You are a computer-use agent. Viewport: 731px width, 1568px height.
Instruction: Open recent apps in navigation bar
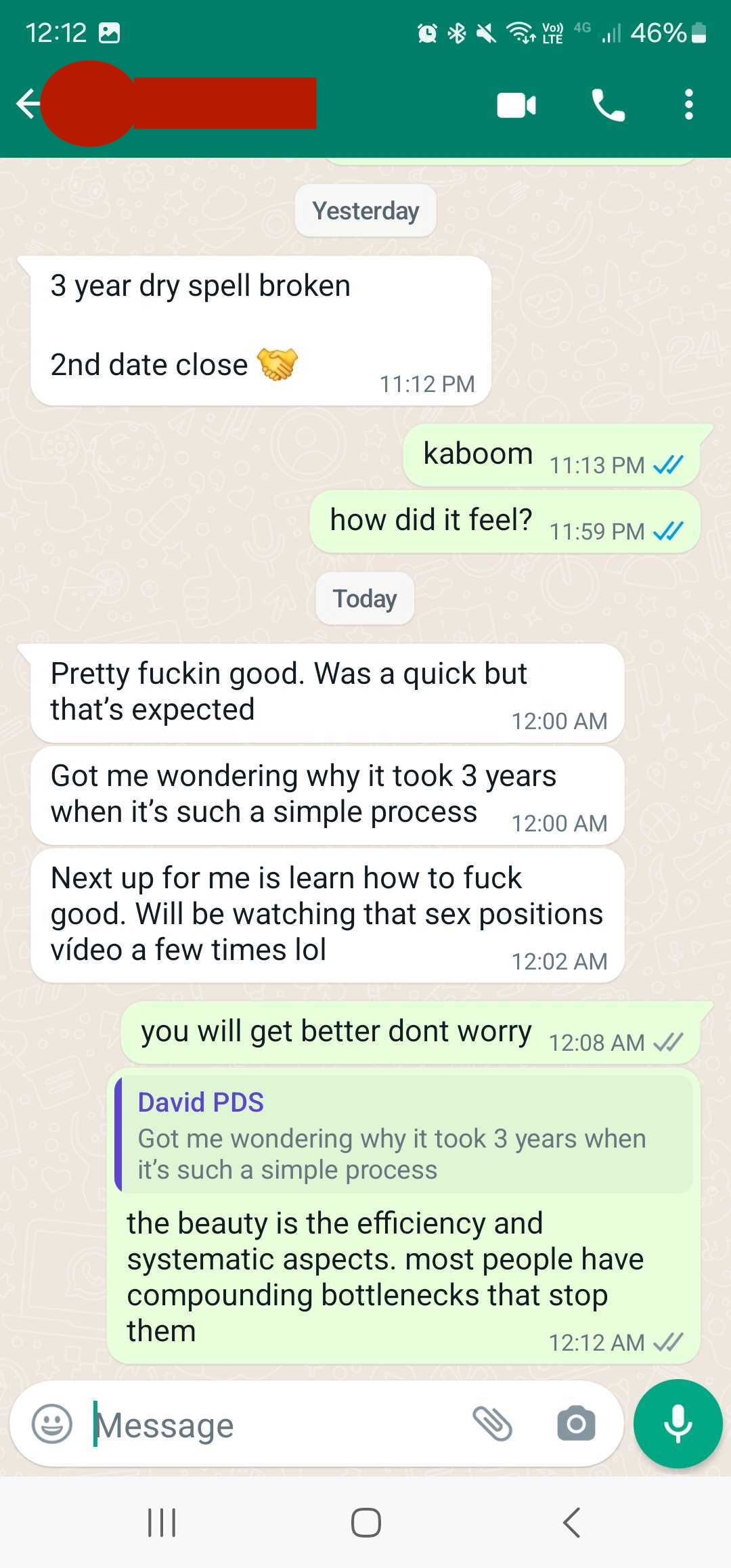point(162,1523)
